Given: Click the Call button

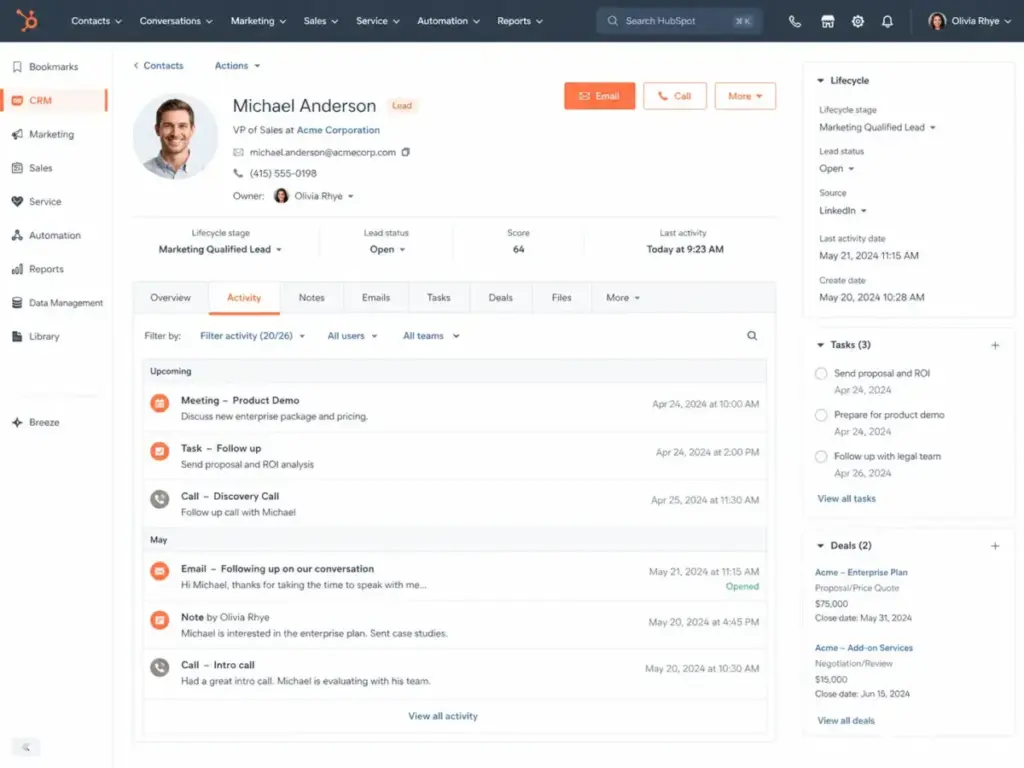Looking at the screenshot, I should pos(675,96).
